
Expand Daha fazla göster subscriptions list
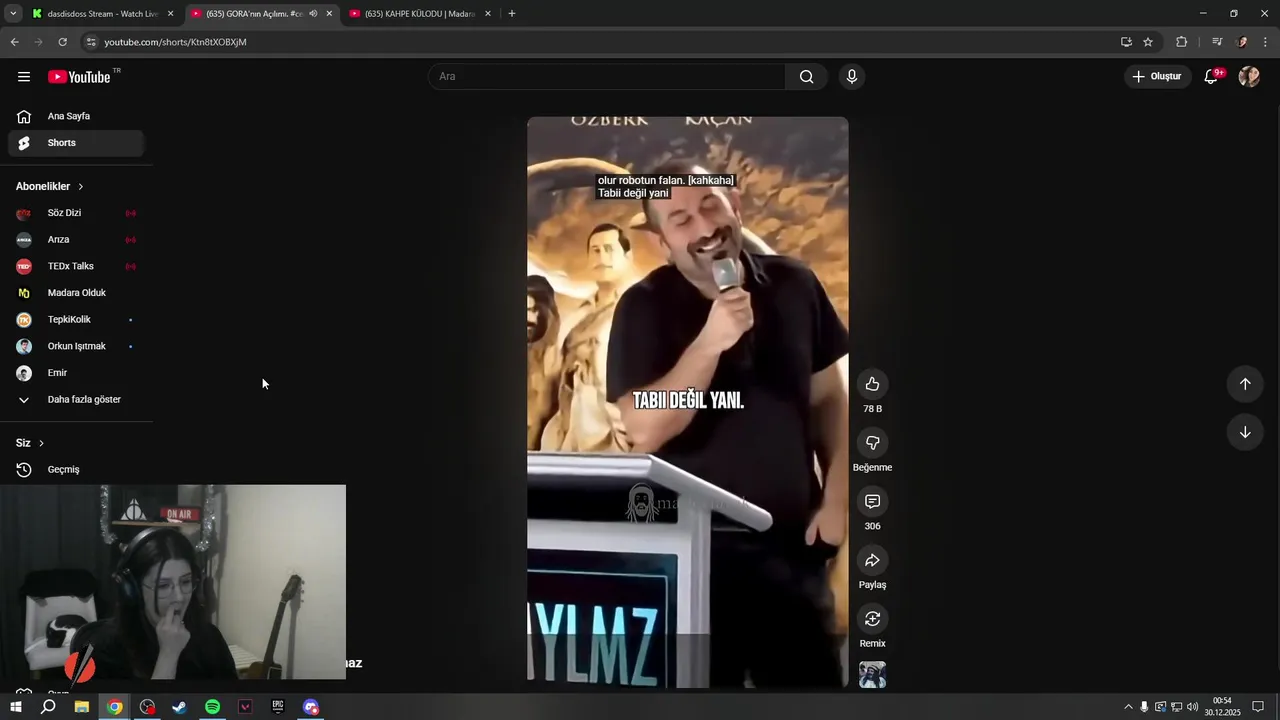coord(76,400)
